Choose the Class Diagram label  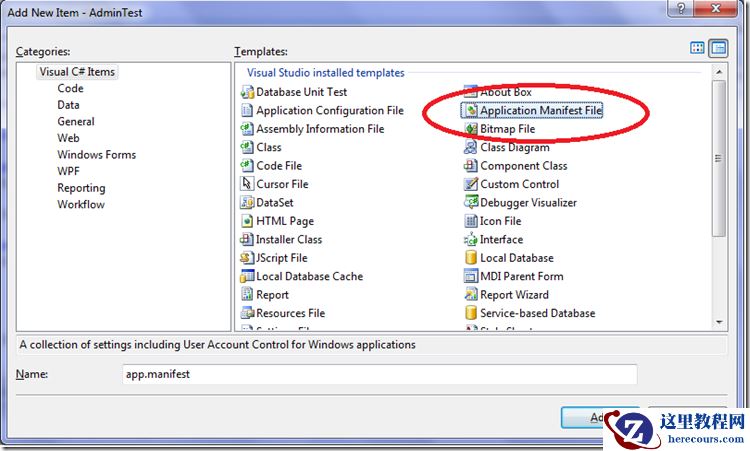click(x=515, y=147)
